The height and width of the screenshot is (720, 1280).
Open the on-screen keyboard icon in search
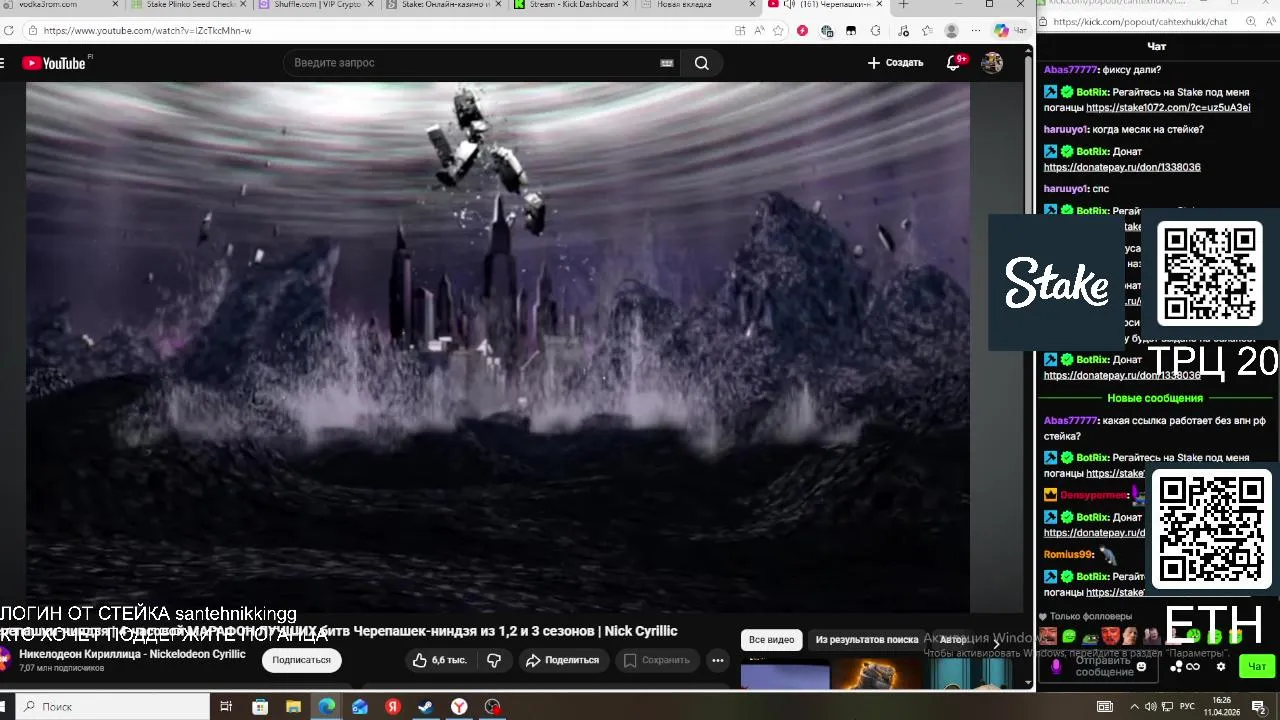(x=667, y=63)
